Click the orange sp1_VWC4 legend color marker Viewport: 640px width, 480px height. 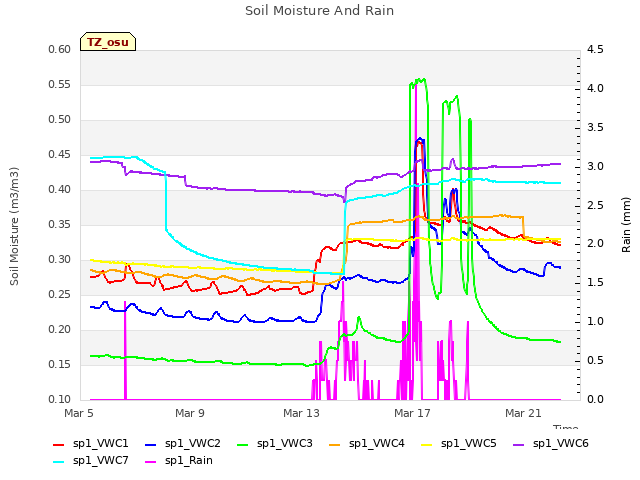[x=335, y=444]
